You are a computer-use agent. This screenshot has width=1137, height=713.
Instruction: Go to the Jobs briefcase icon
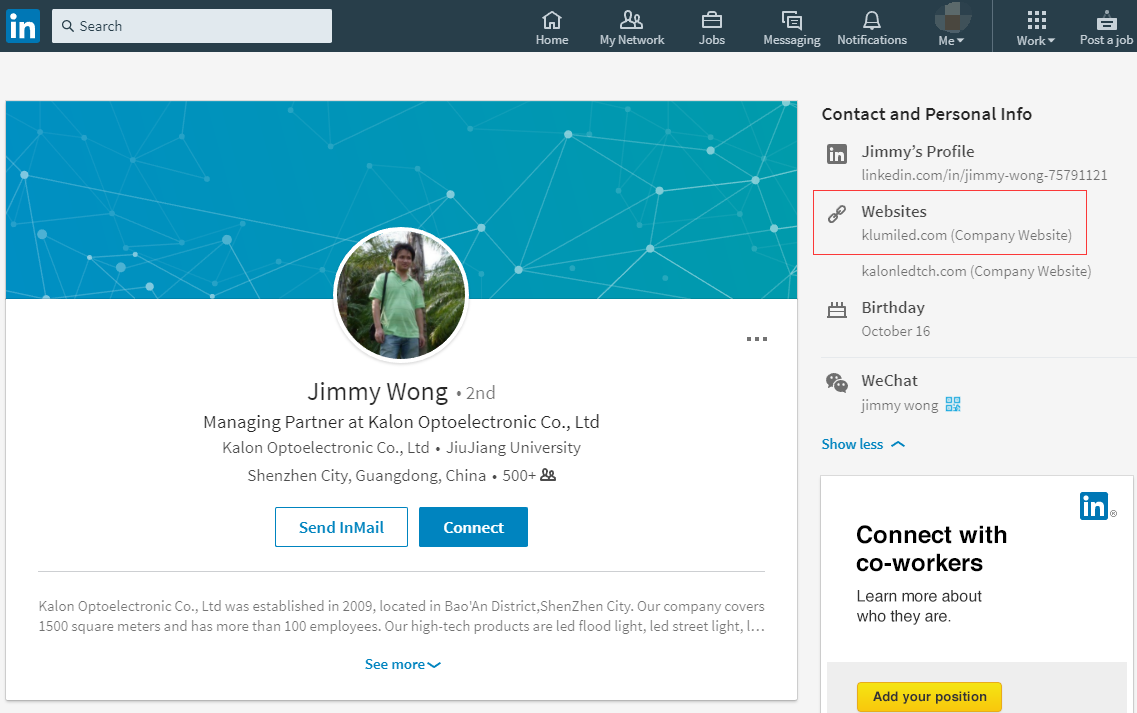tap(711, 20)
